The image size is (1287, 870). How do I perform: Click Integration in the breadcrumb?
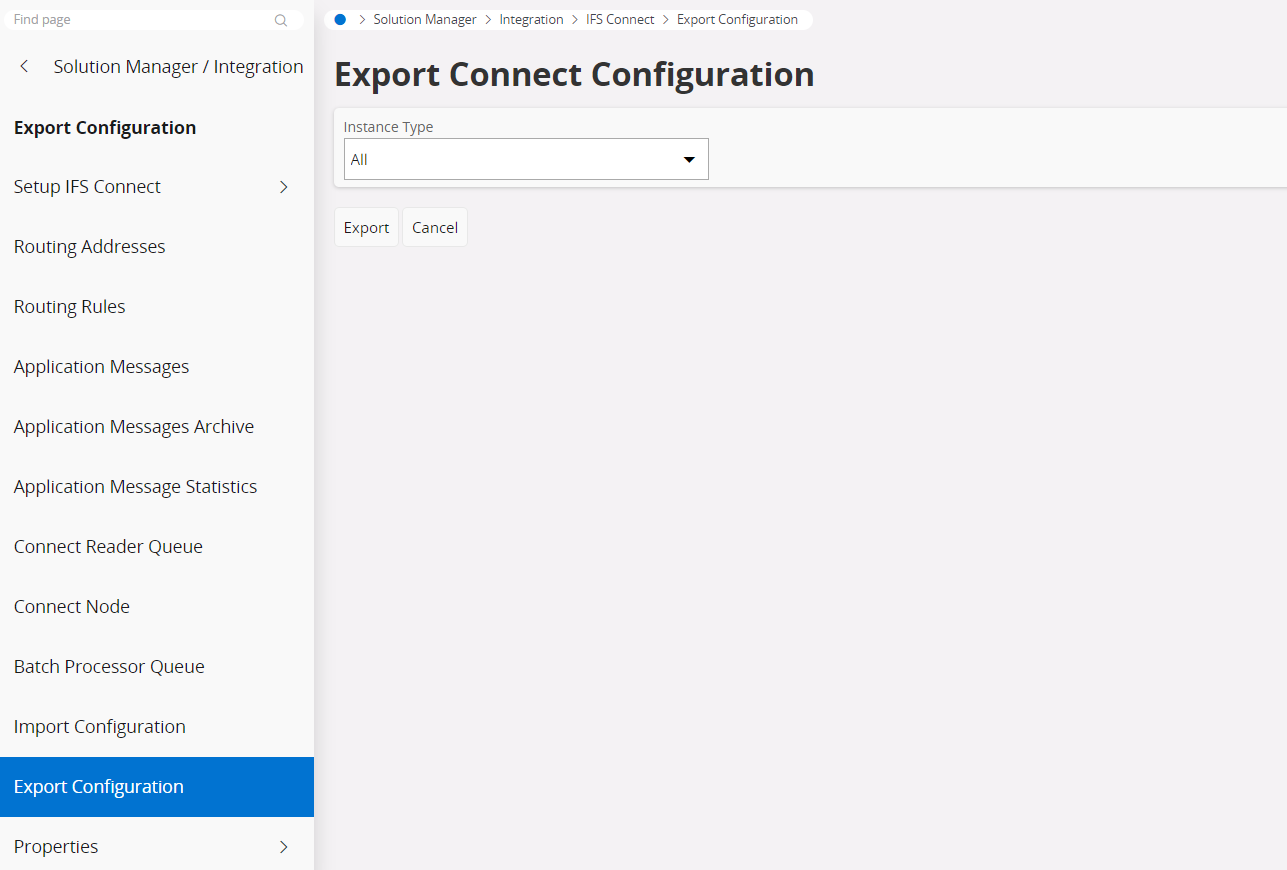point(531,19)
